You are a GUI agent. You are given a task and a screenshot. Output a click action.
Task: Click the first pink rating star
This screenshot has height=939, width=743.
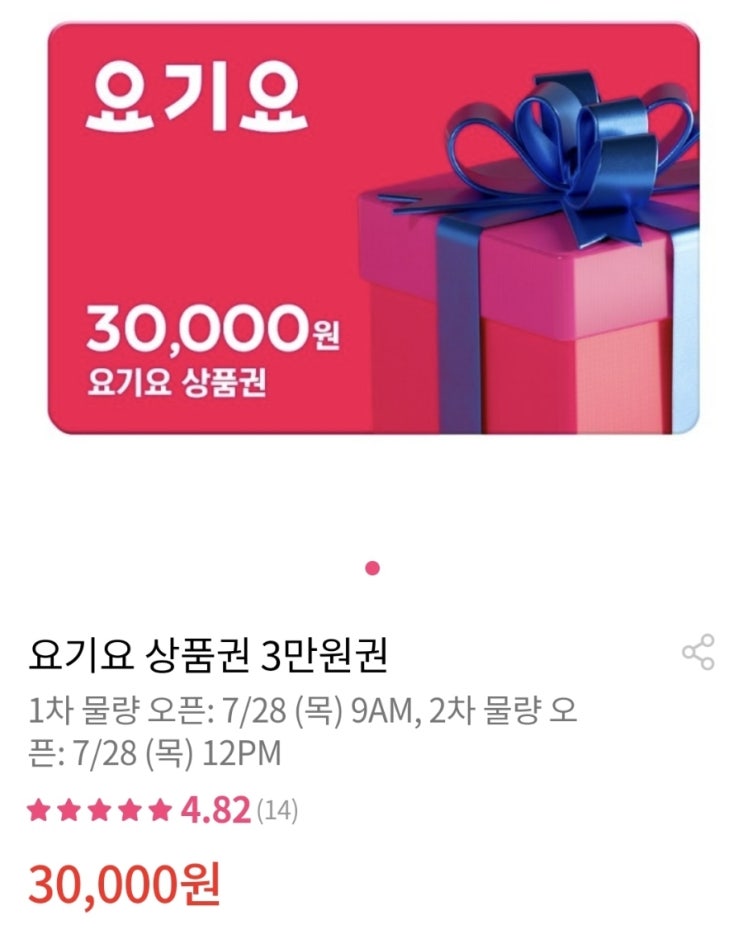click(39, 810)
